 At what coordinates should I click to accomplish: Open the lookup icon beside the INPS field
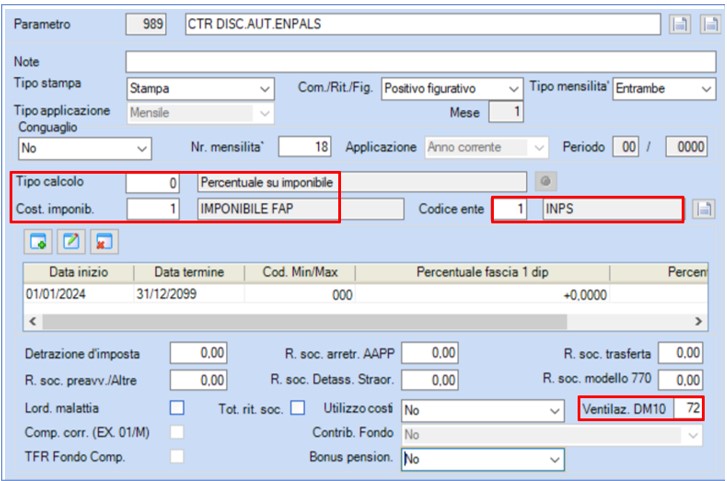704,209
